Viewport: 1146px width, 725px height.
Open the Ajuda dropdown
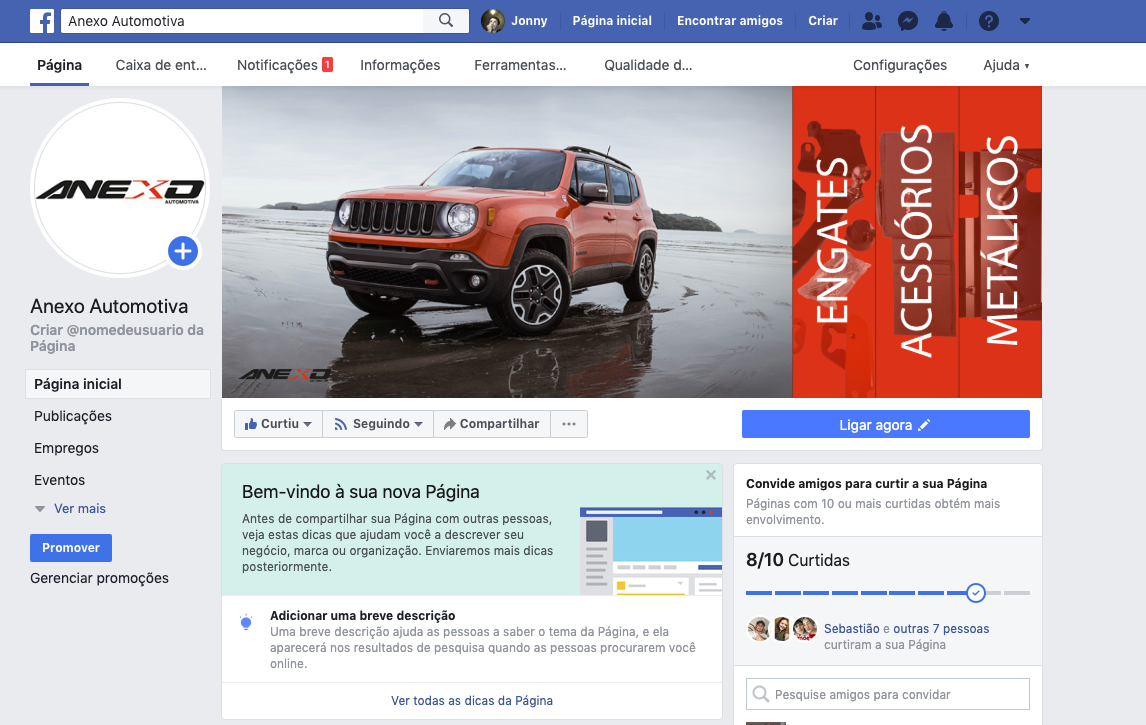click(x=1006, y=65)
